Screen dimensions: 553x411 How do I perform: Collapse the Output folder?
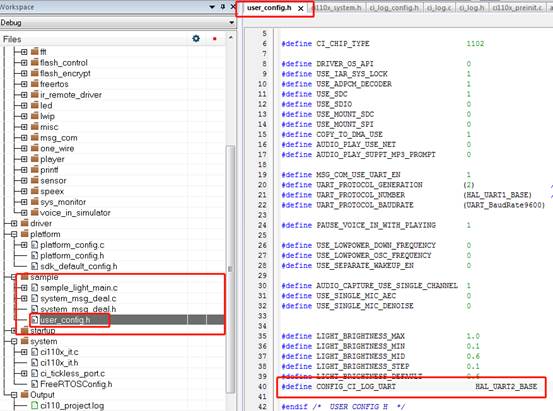coord(14,395)
